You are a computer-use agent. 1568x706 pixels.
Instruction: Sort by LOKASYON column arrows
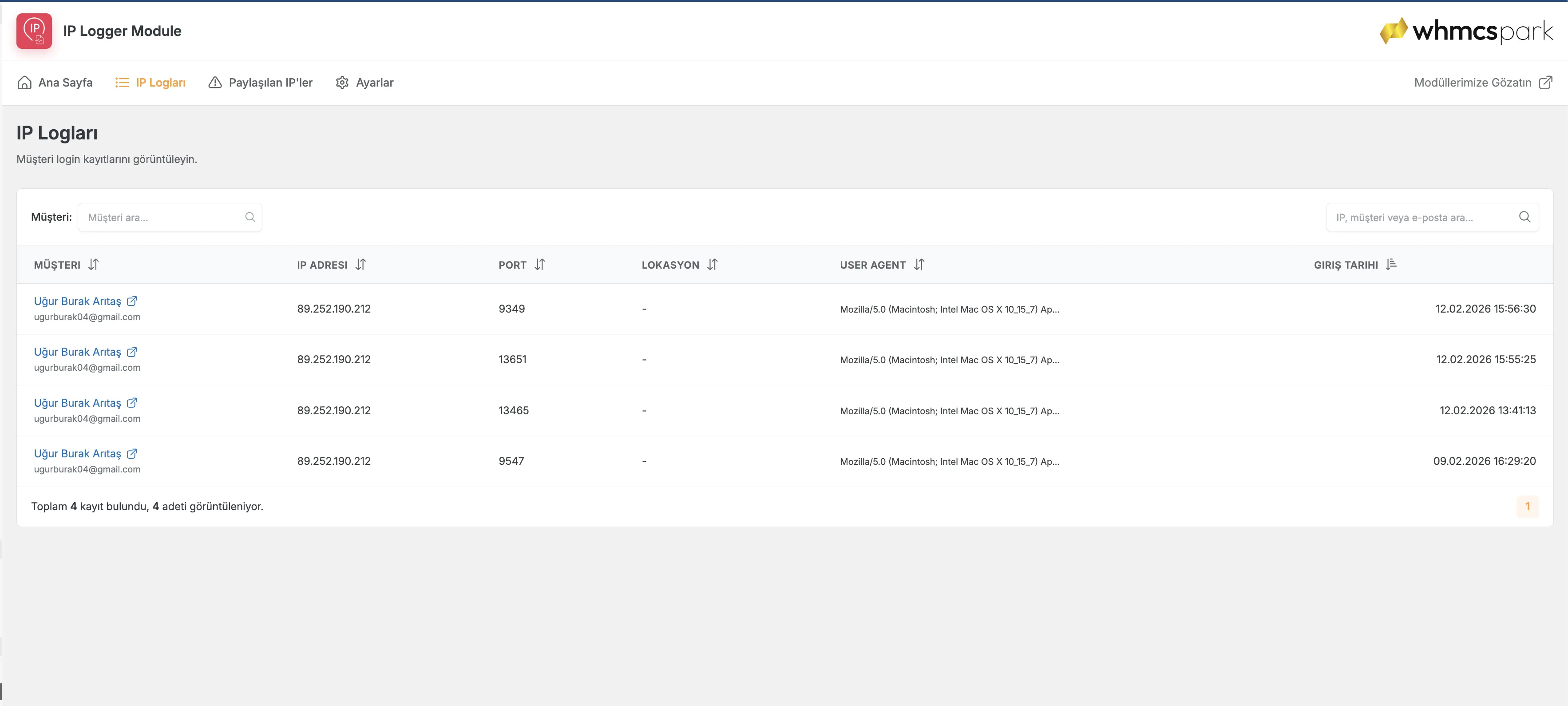pyautogui.click(x=712, y=265)
